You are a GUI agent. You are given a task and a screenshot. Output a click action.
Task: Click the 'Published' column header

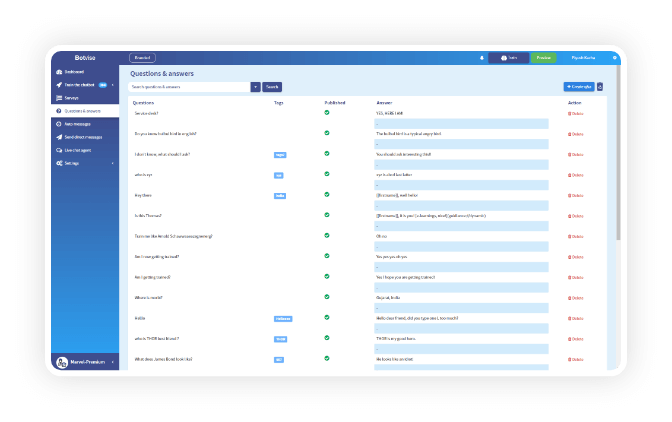point(335,103)
